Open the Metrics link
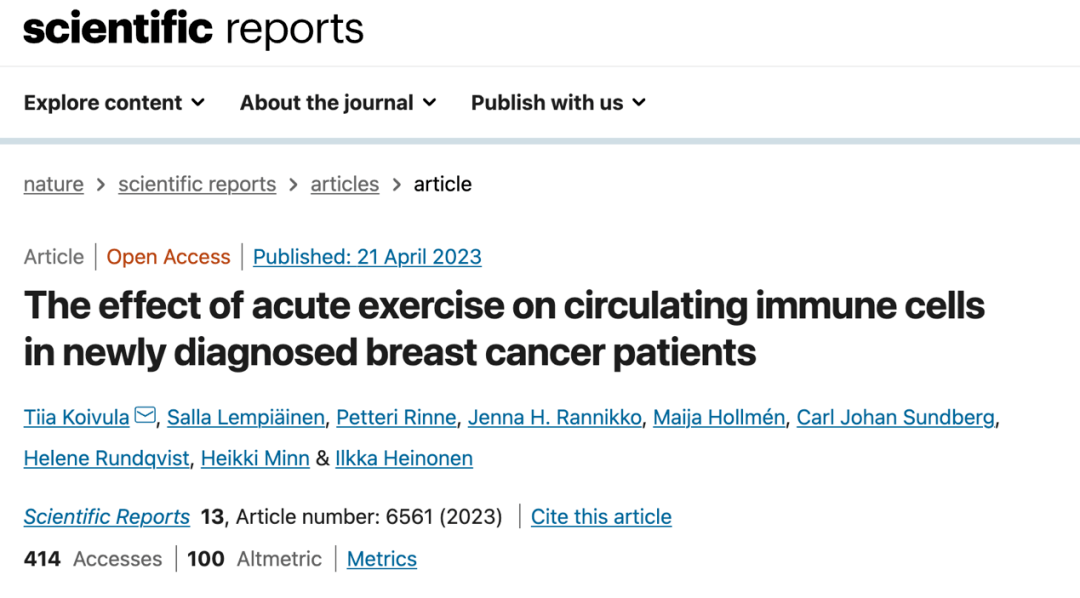 point(382,559)
